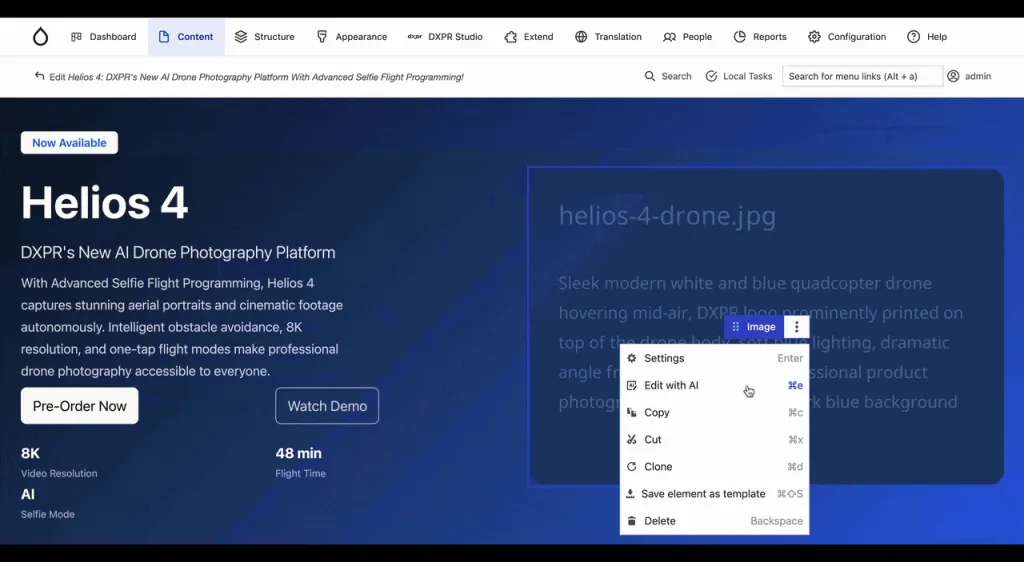The width and height of the screenshot is (1024, 562).
Task: Click the admin account link
Action: (x=969, y=76)
